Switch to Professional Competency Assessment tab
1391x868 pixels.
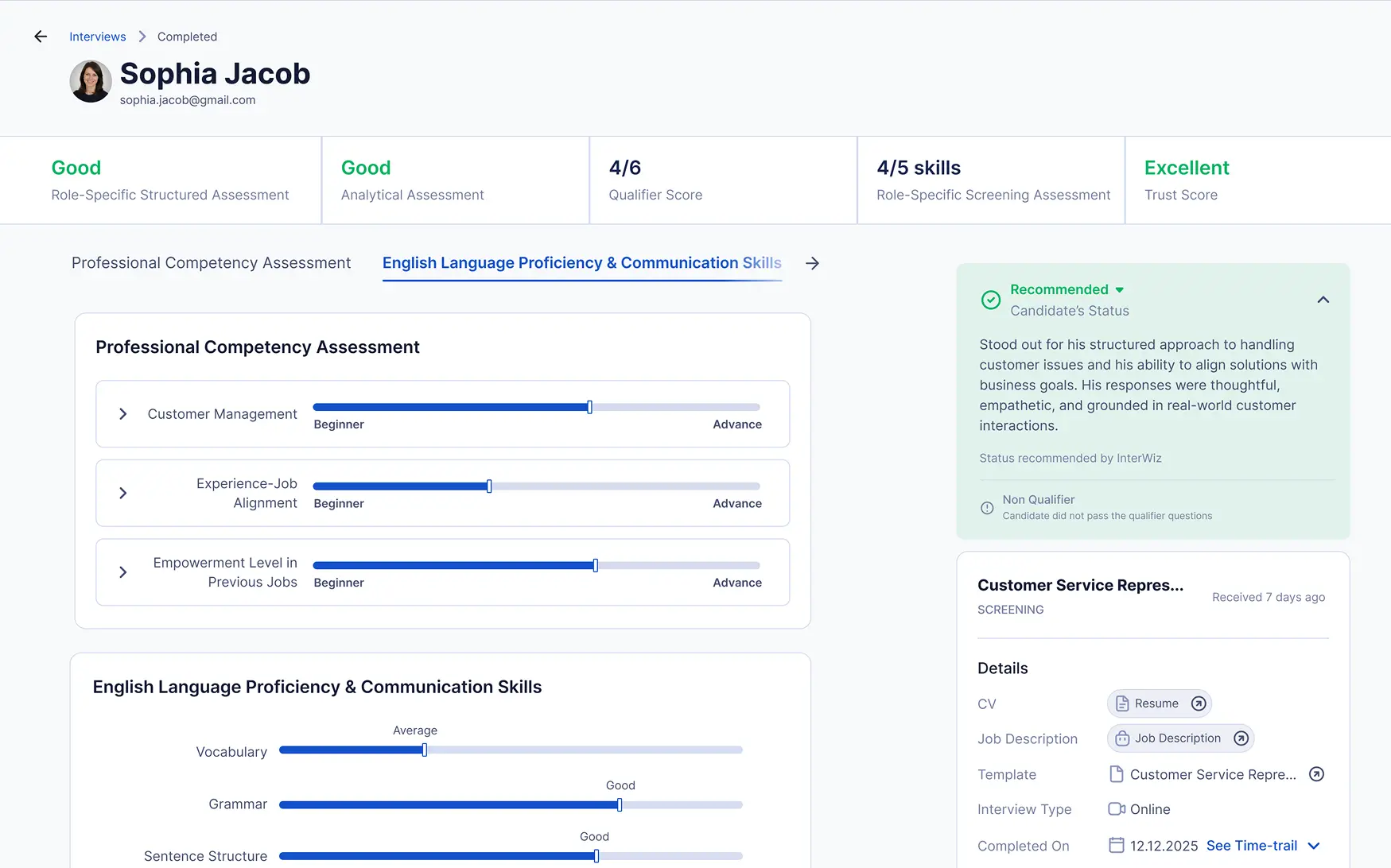(x=211, y=263)
